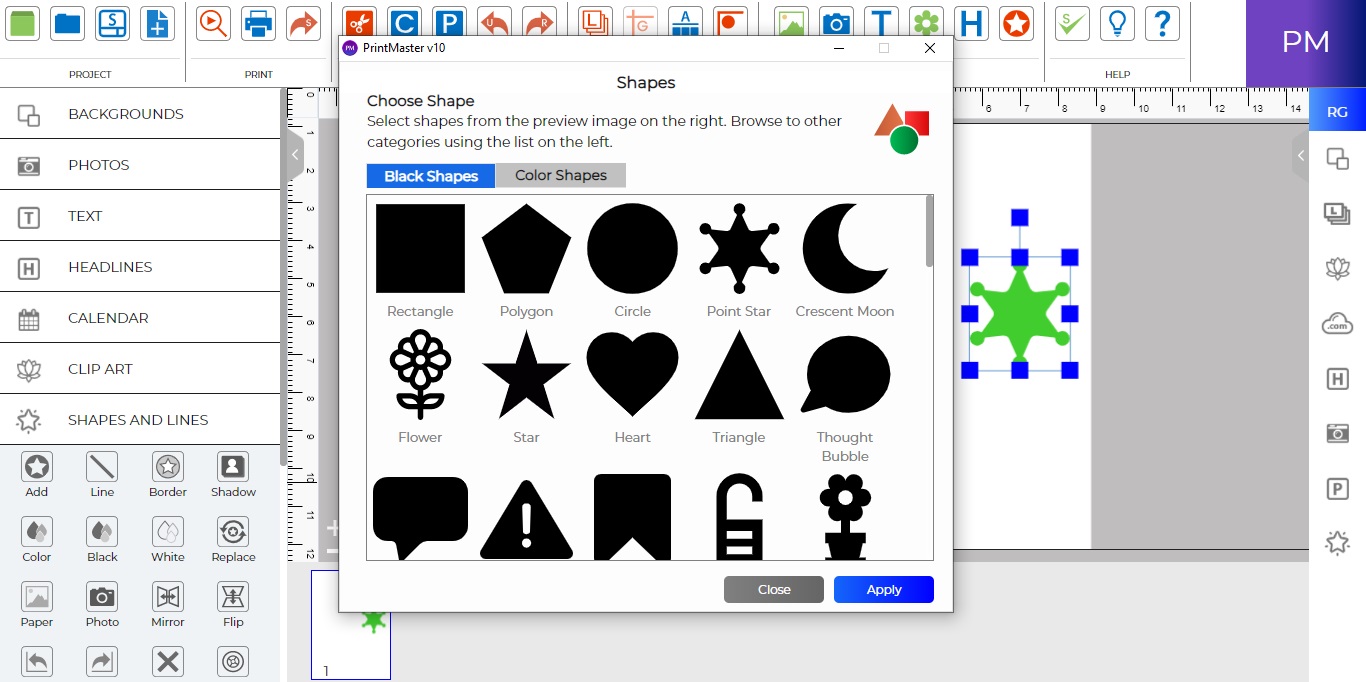This screenshot has height=682, width=1366.
Task: Click the add page icon
Action: (x=157, y=23)
